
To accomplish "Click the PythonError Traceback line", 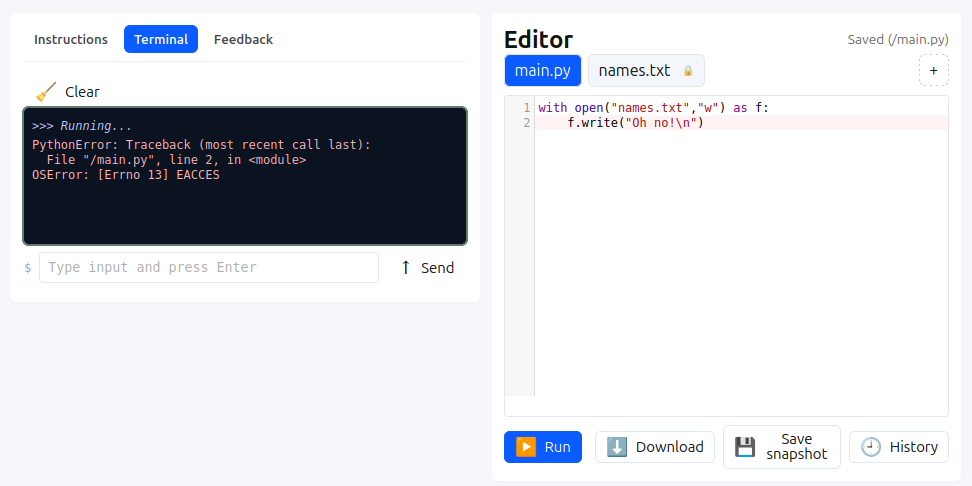I will [x=201, y=144].
